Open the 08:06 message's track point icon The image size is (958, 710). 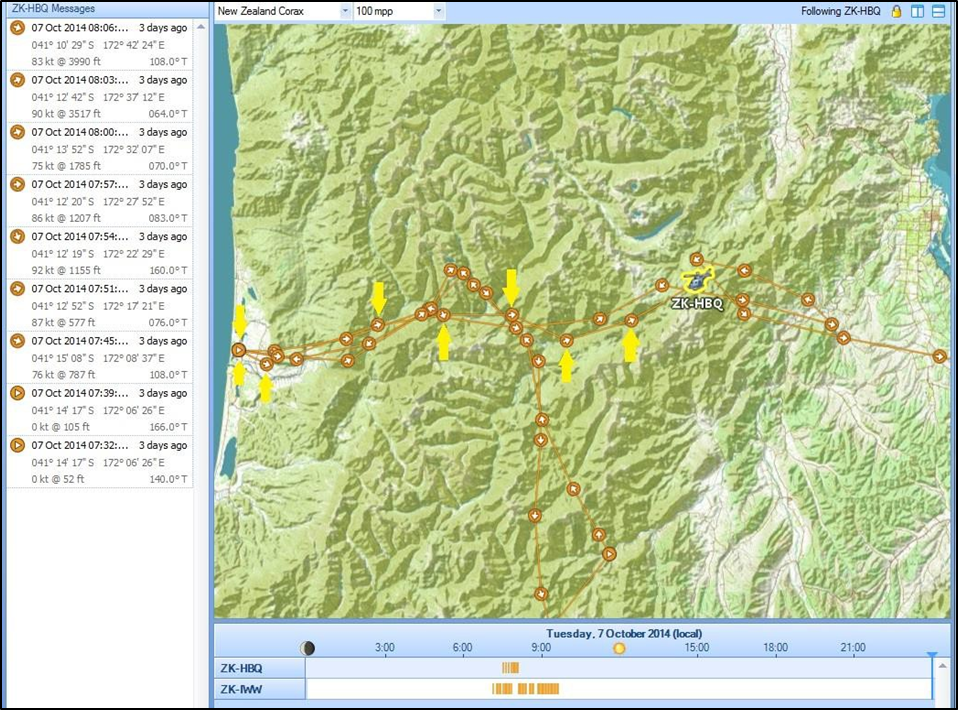[x=16, y=28]
